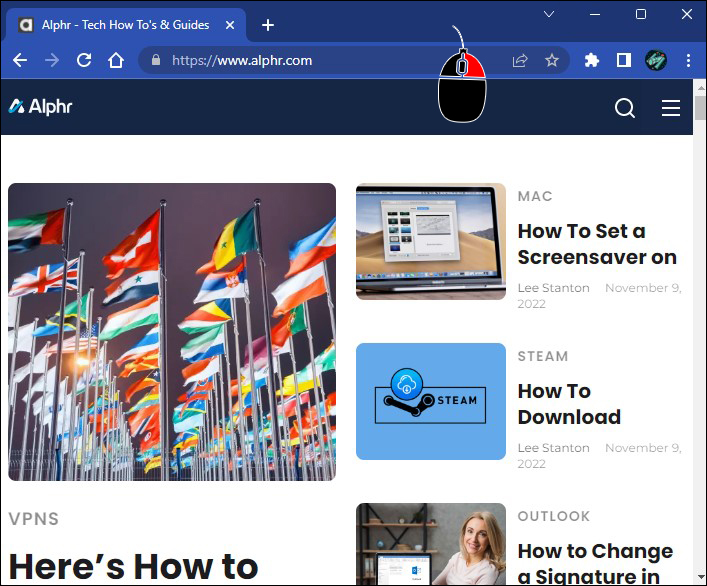Open the Mac laptop screensaver thumbnail
The width and height of the screenshot is (707, 586).
point(431,241)
